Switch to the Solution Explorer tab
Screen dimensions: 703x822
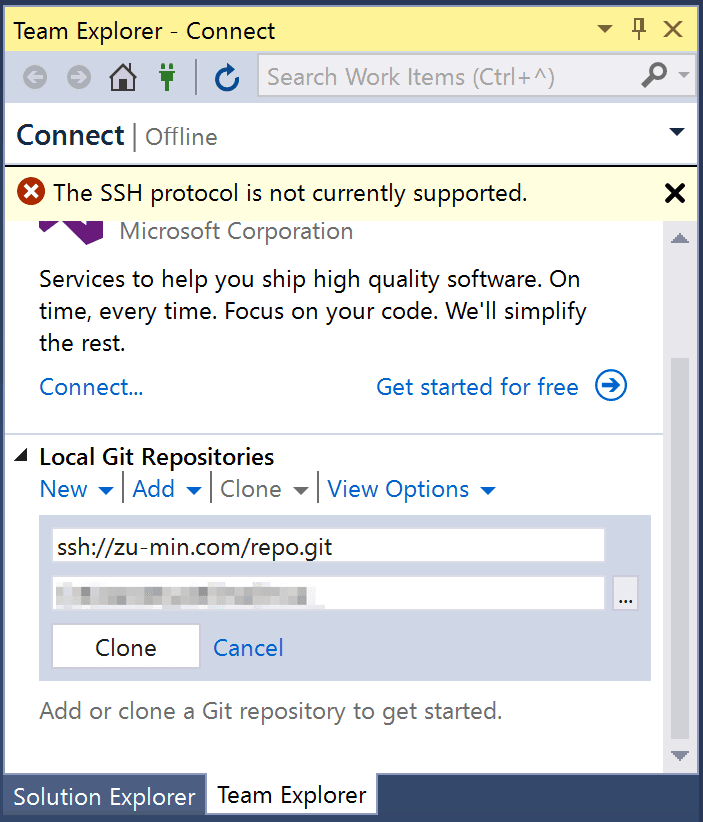[x=104, y=797]
